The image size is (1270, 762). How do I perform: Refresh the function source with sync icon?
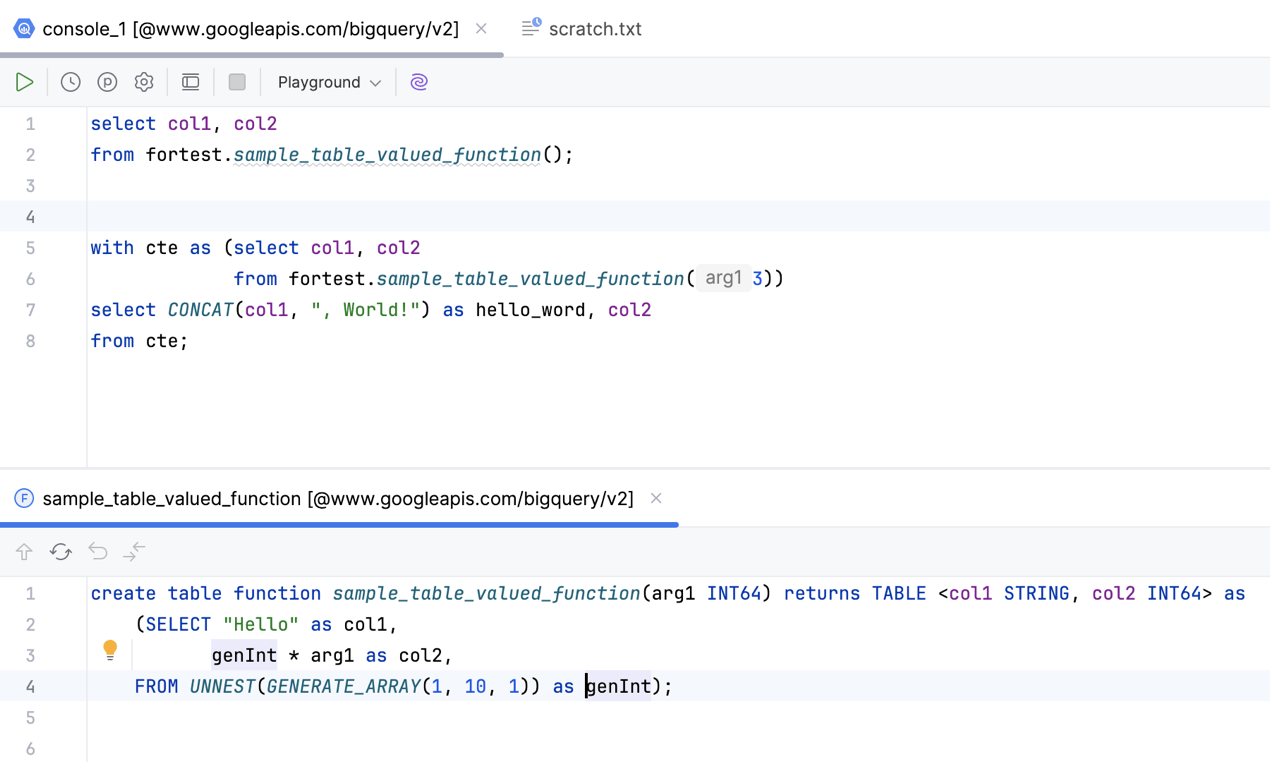[x=61, y=552]
